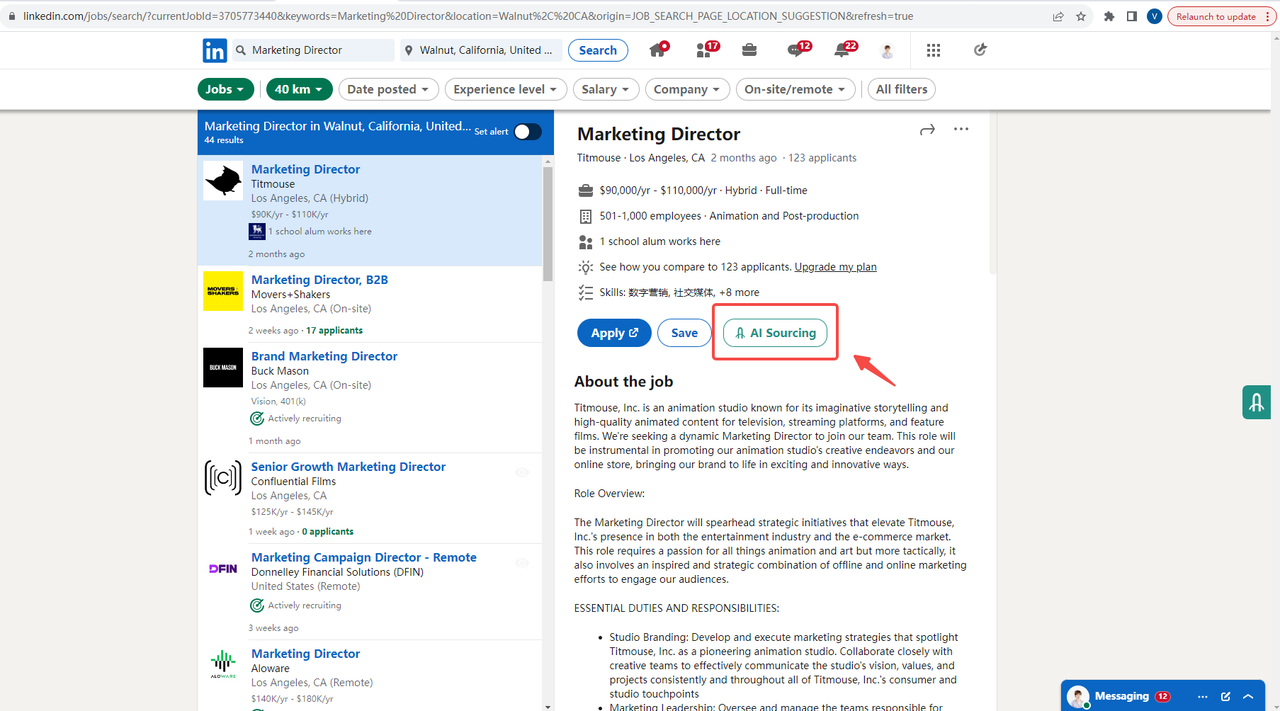1280x711 pixels.
Task: Open the Senior Growth Marketing Director job
Action: click(348, 467)
